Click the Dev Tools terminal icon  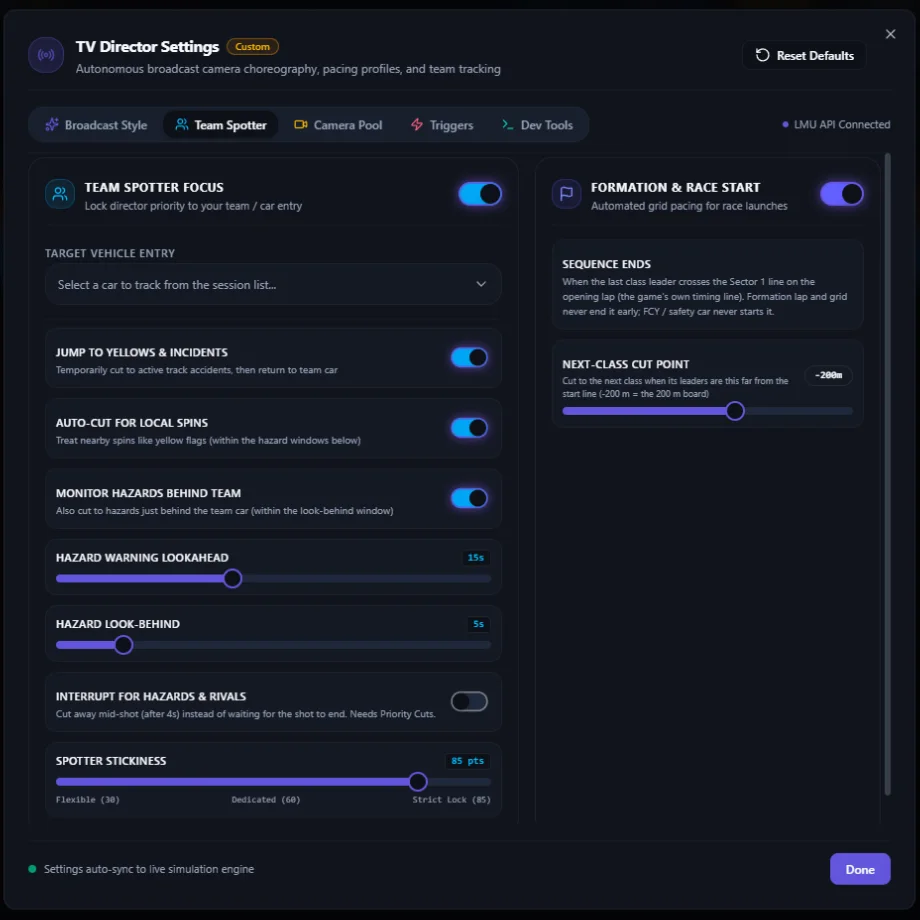click(x=508, y=124)
